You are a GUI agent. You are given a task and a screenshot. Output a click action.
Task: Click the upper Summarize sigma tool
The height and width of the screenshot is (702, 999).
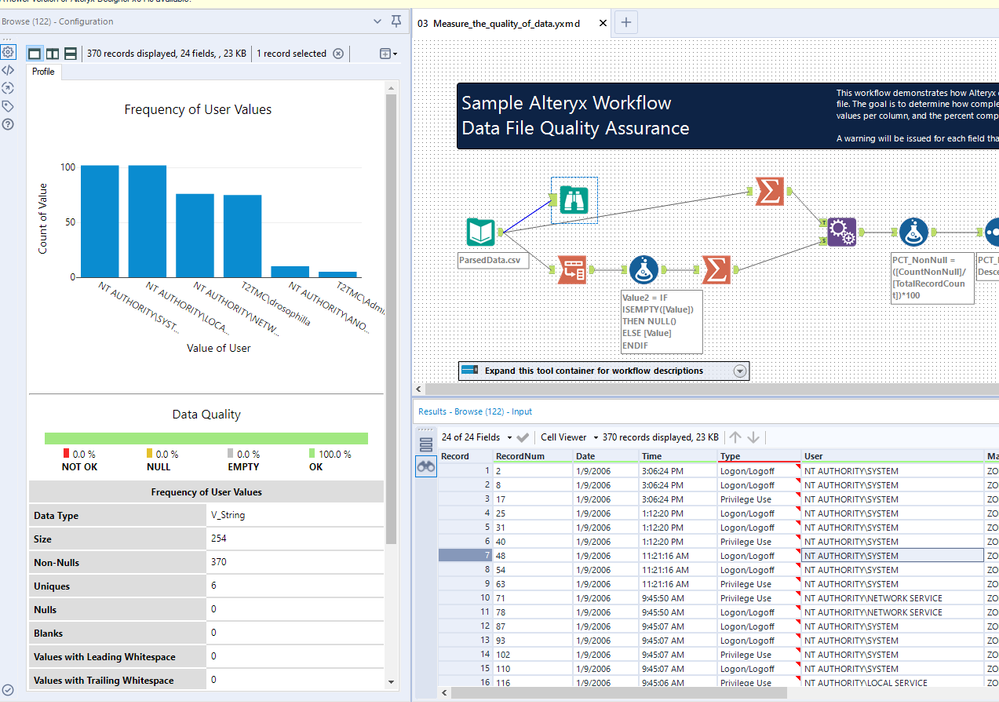pyautogui.click(x=769, y=191)
